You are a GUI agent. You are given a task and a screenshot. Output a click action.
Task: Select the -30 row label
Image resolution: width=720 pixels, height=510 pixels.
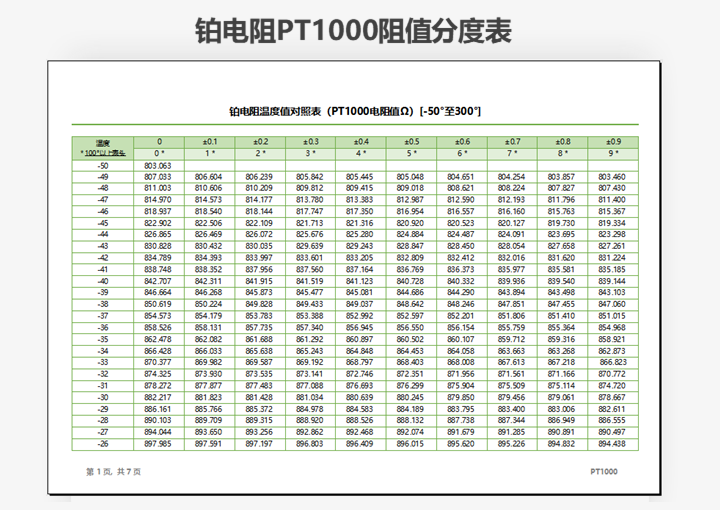(103, 398)
